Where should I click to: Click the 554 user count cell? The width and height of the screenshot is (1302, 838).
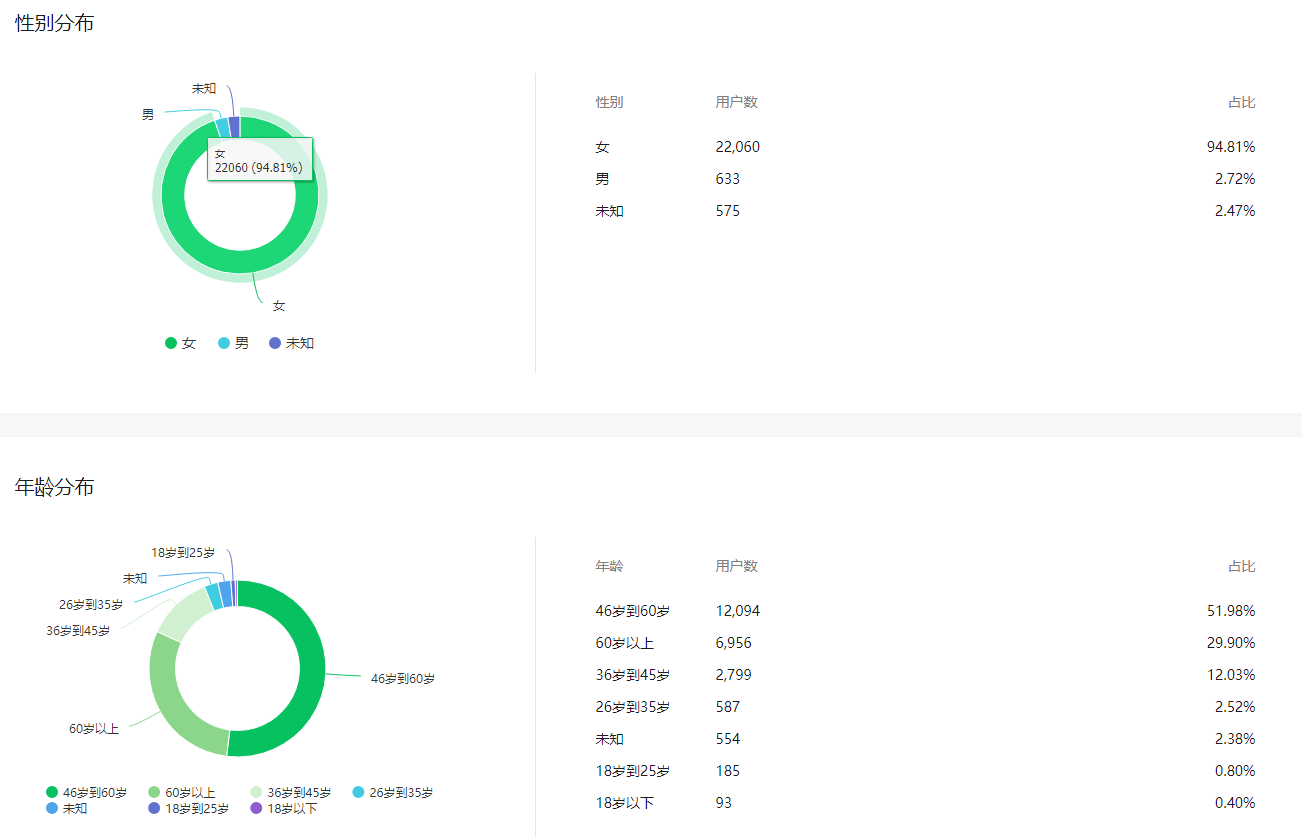728,739
